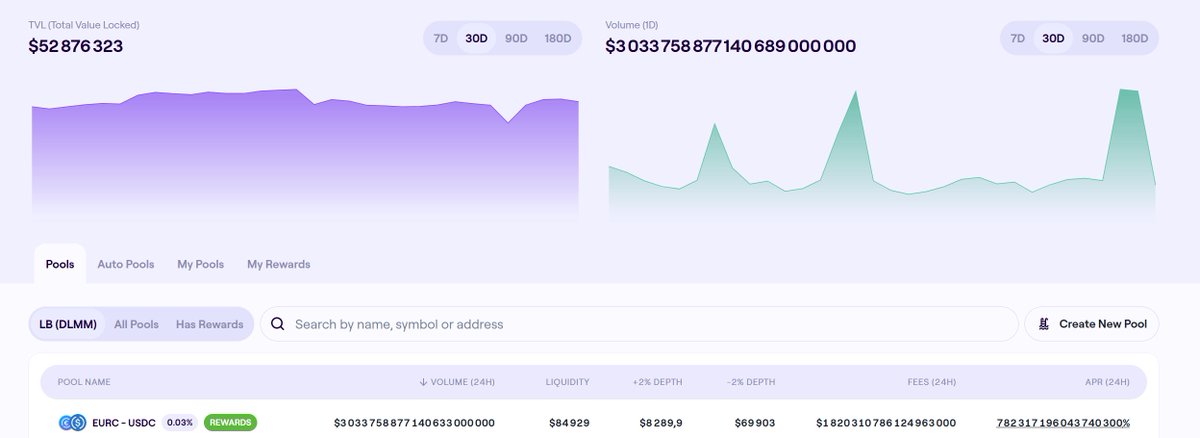Go to the My Rewards tab
The image size is (1200, 438).
[x=279, y=264]
